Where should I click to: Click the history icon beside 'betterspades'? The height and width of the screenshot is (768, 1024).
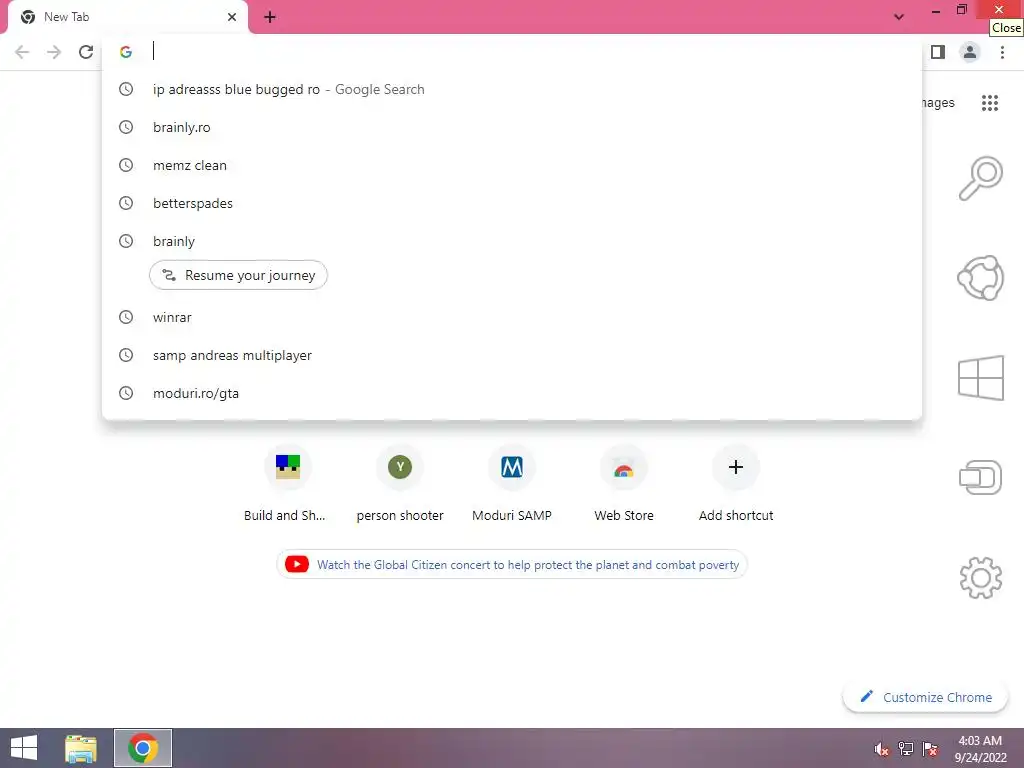[126, 203]
